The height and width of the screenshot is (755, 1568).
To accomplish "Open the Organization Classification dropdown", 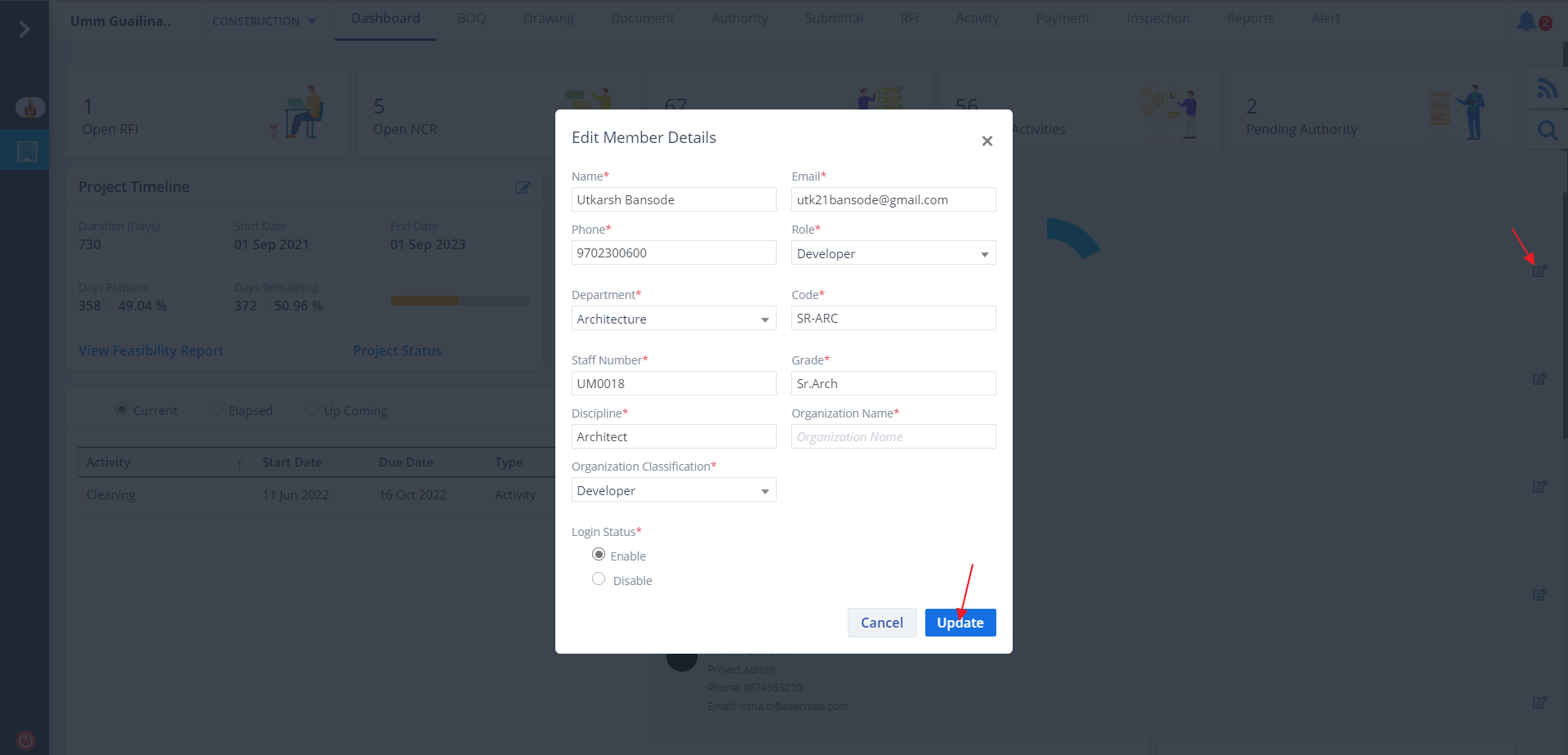I will (673, 490).
